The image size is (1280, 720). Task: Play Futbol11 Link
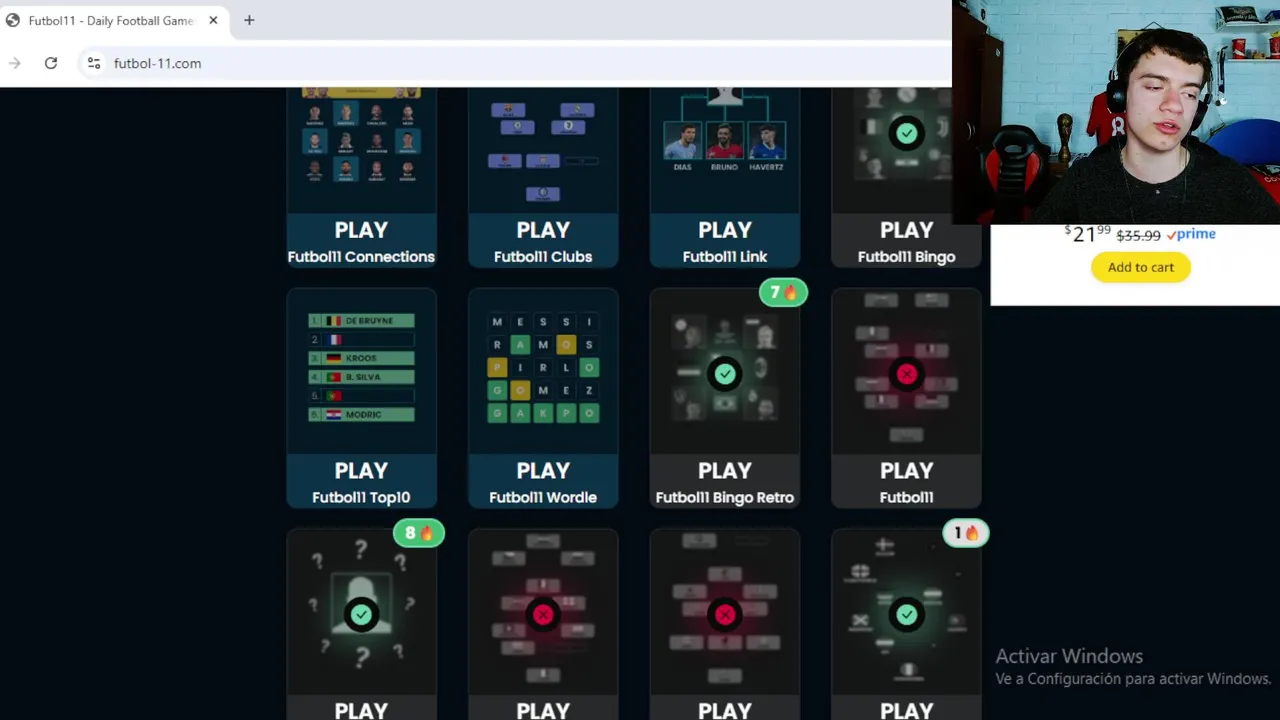[x=725, y=241]
